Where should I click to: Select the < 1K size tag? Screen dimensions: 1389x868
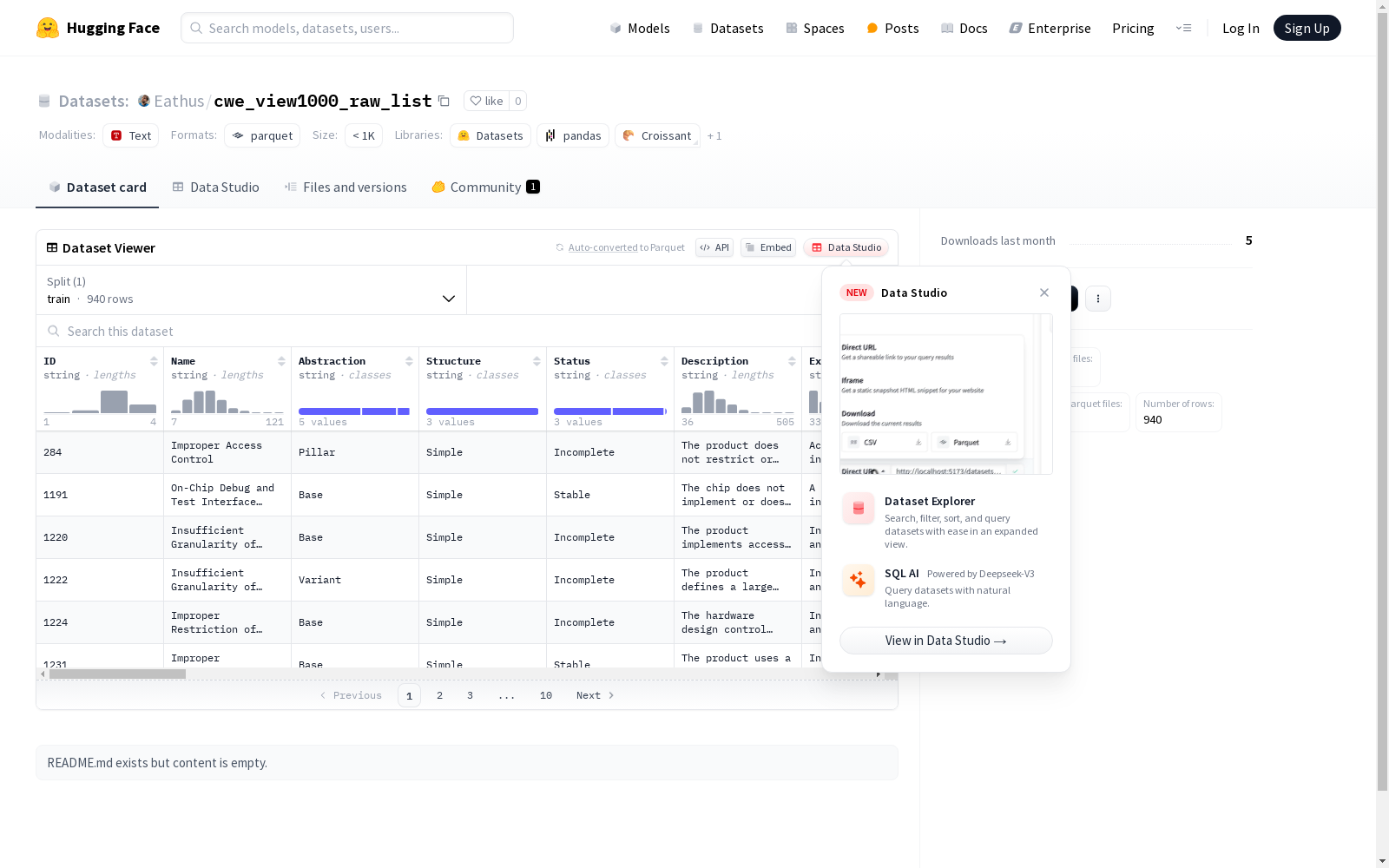364,135
